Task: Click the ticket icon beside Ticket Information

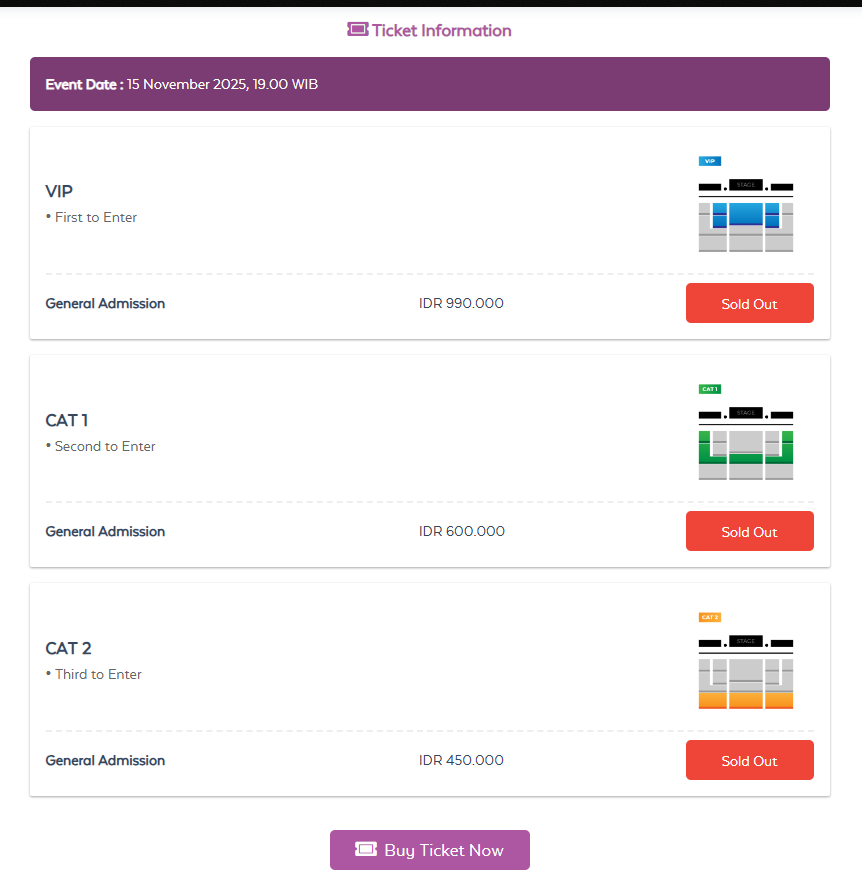Action: pos(358,30)
